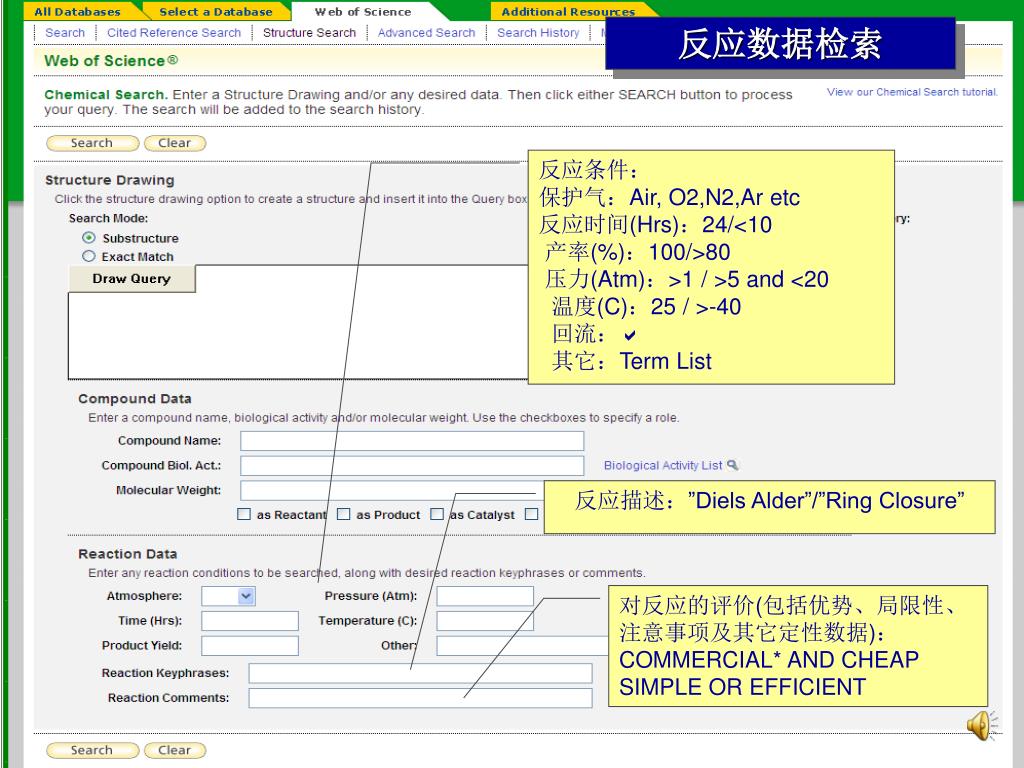Click the Temperature (C) input field
This screenshot has width=1024, height=768.
pyautogui.click(x=485, y=620)
